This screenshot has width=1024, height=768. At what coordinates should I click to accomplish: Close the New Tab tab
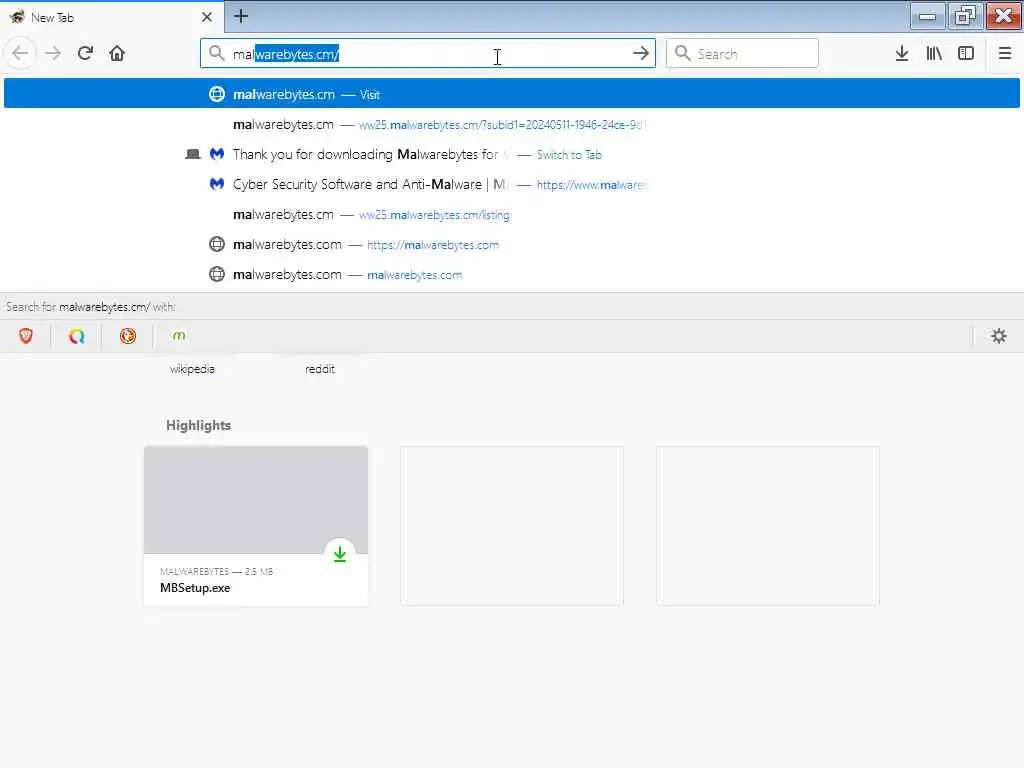click(206, 17)
